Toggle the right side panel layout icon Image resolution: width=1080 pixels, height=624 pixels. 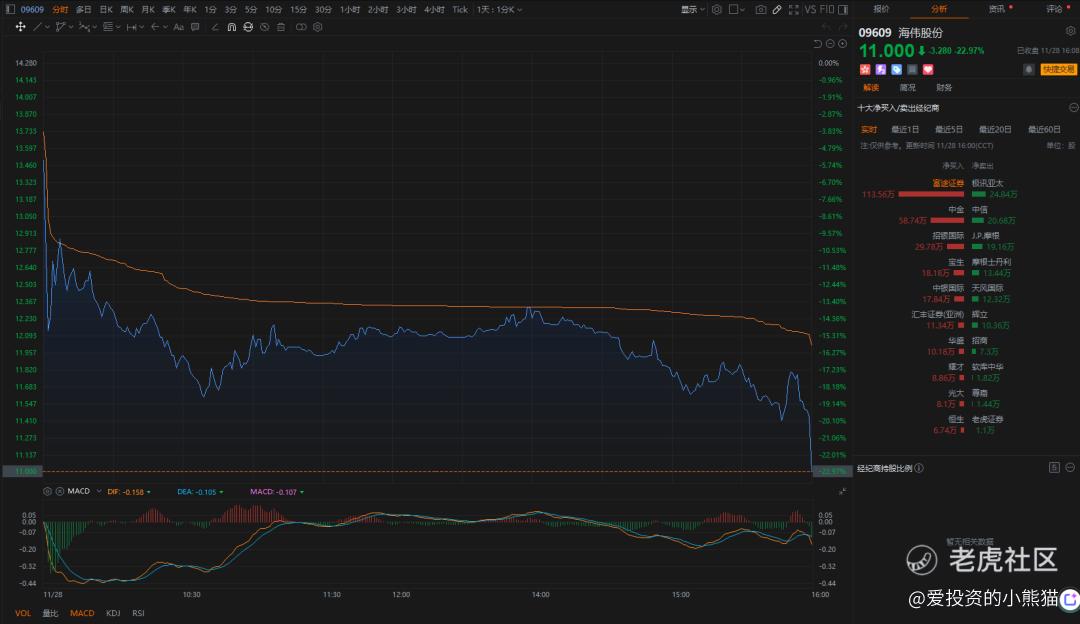coord(843,10)
